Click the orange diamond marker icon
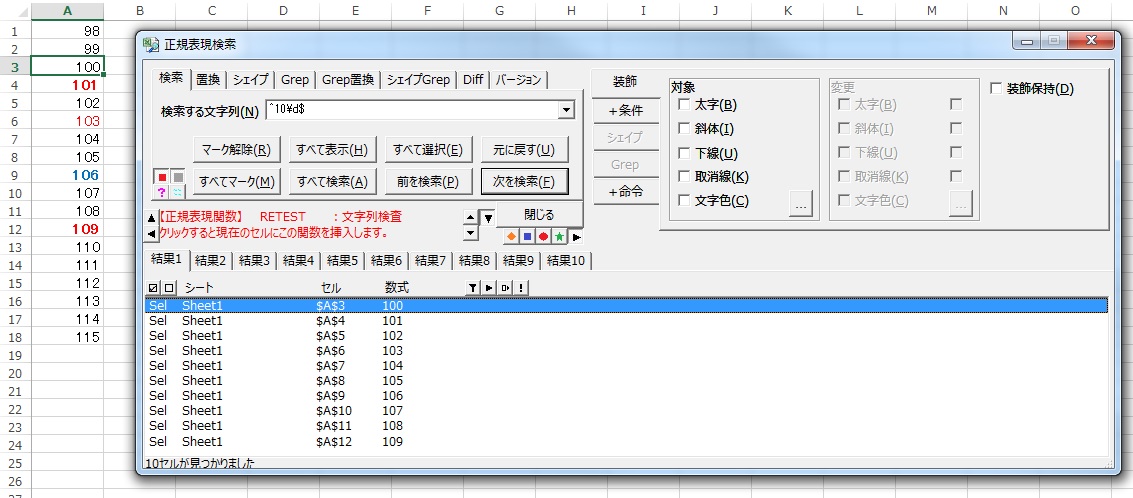Image resolution: width=1133 pixels, height=498 pixels. [x=511, y=237]
